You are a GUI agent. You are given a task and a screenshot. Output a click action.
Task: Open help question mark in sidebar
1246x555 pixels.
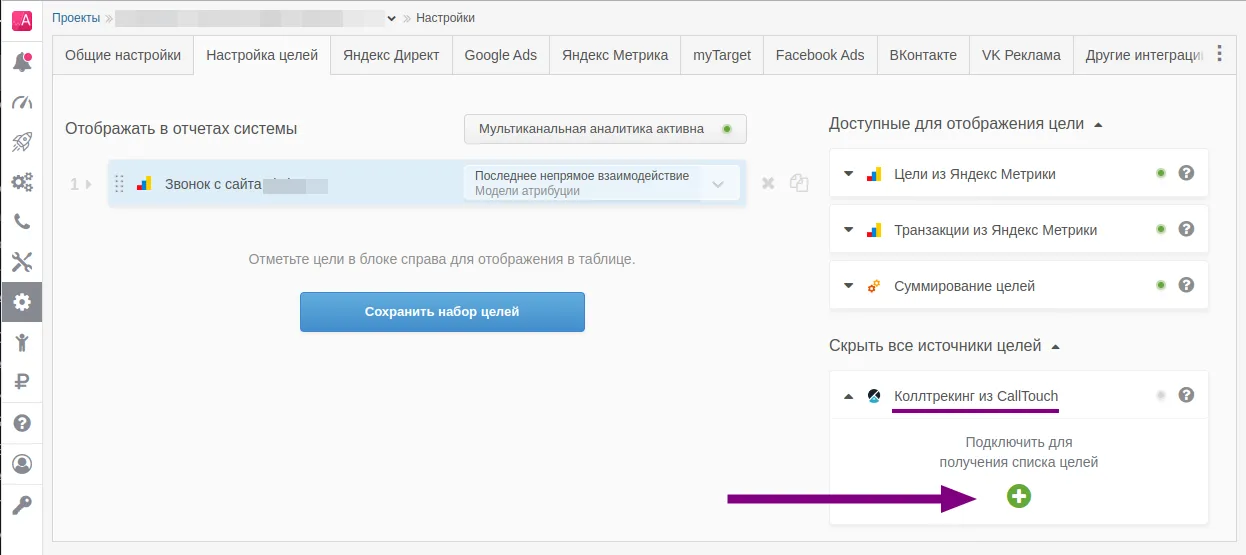point(21,423)
